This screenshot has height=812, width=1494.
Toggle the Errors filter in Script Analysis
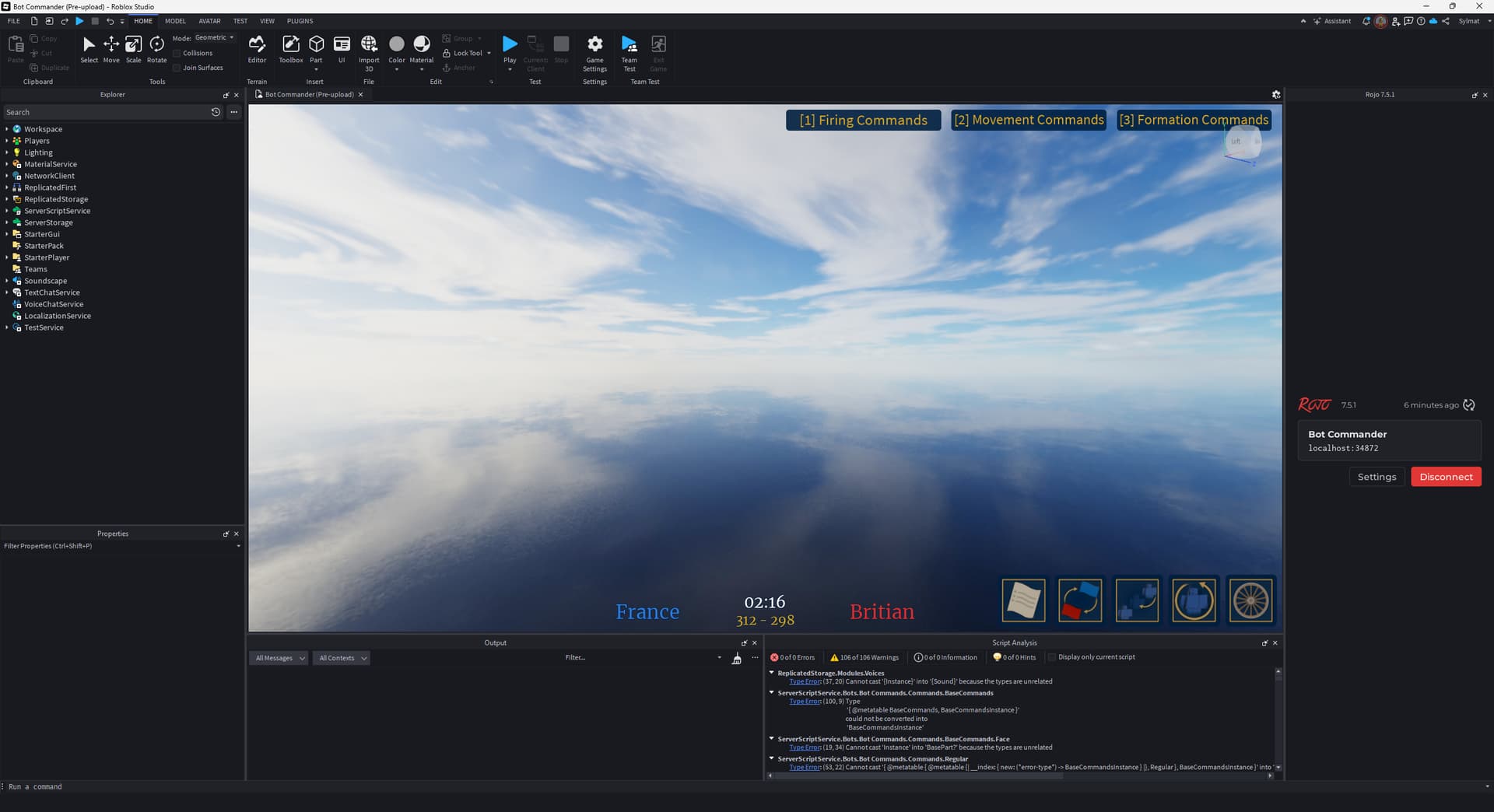tap(793, 657)
